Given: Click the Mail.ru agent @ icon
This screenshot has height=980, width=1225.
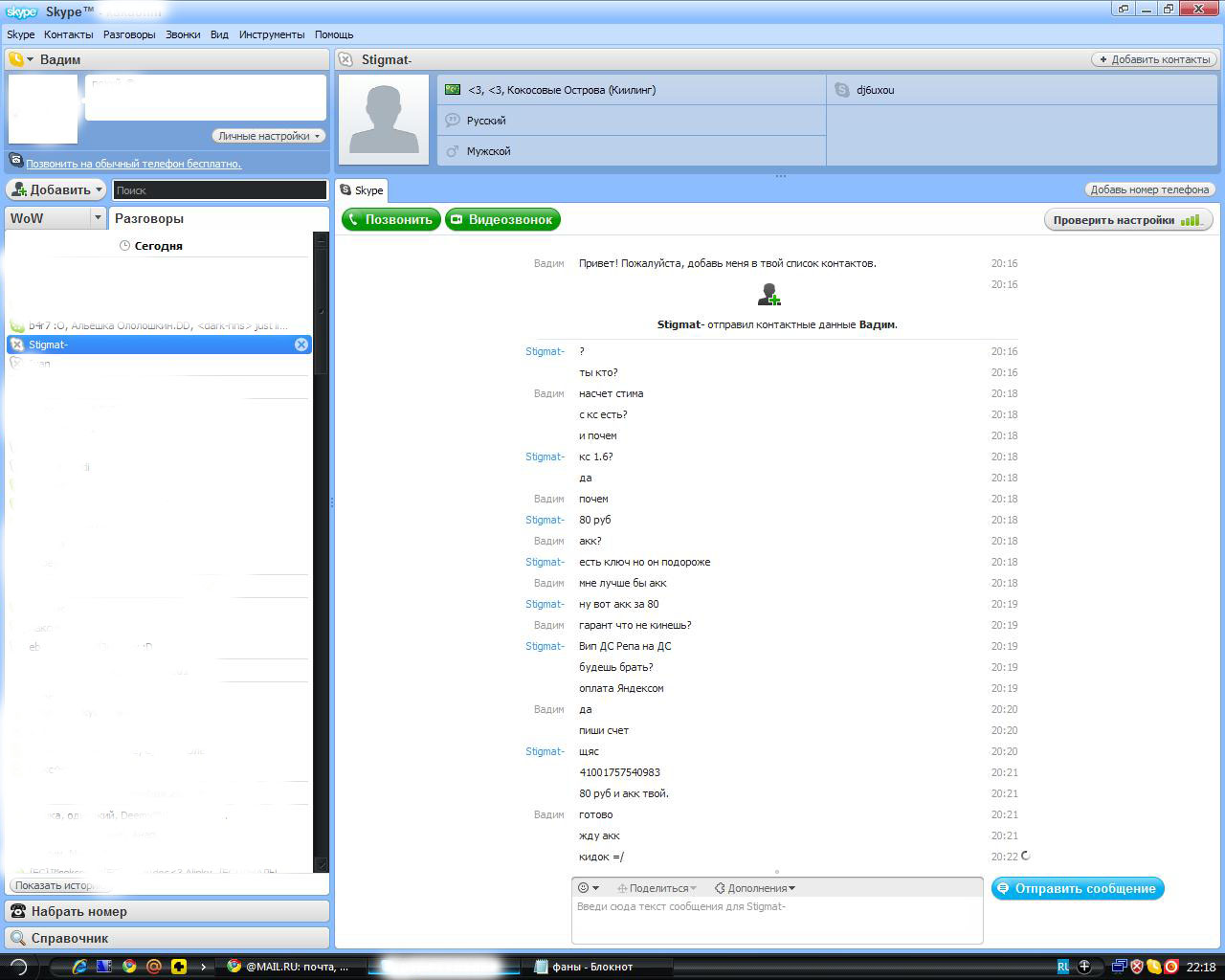Looking at the screenshot, I should 153,967.
